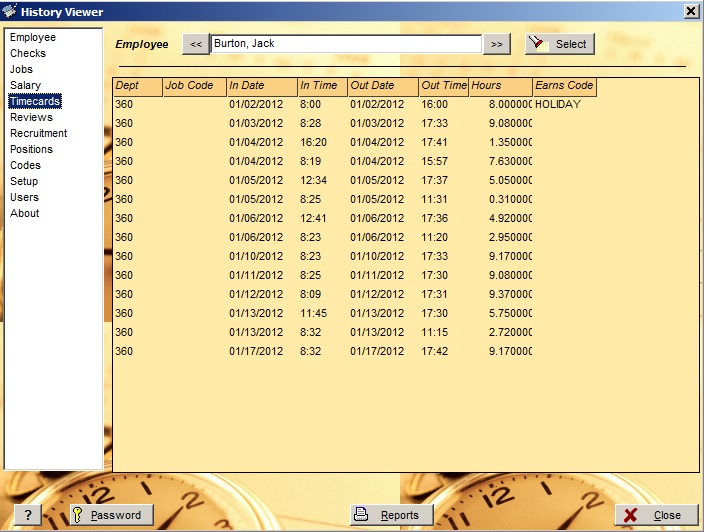Click the flashlight icon on Select button
Viewport: 704px width, 532px height.
click(x=537, y=44)
